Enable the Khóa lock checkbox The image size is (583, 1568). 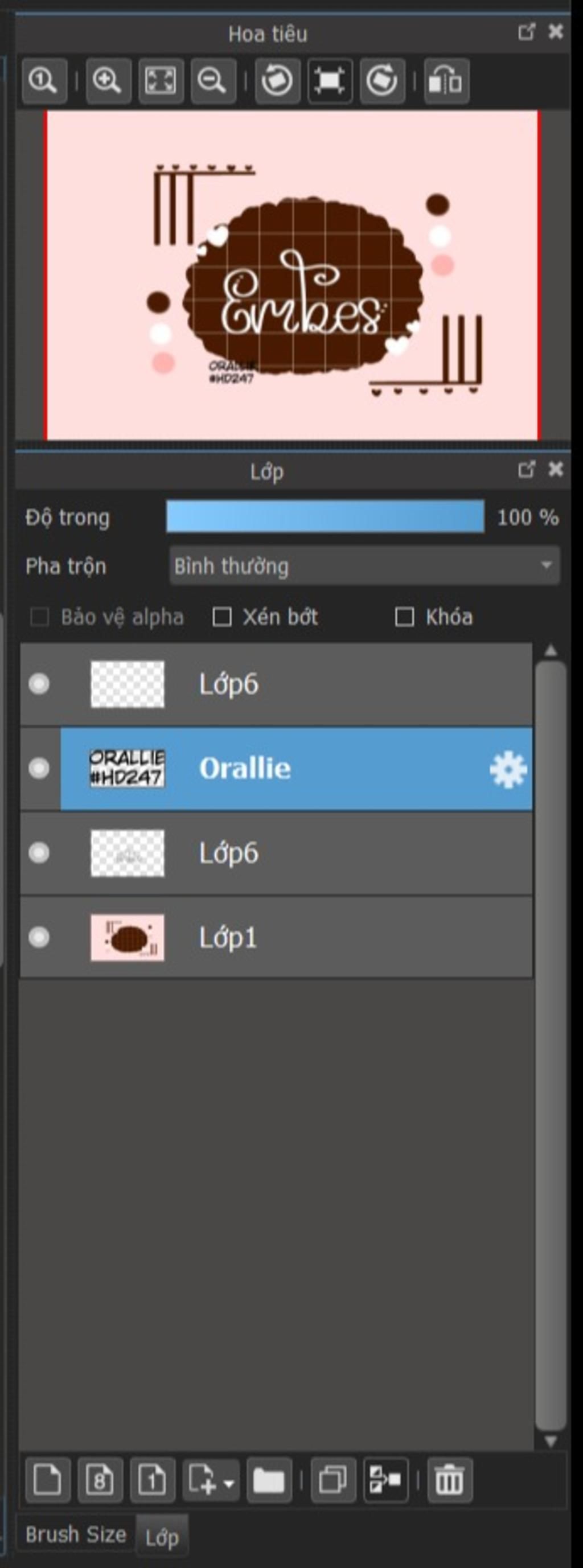405,617
